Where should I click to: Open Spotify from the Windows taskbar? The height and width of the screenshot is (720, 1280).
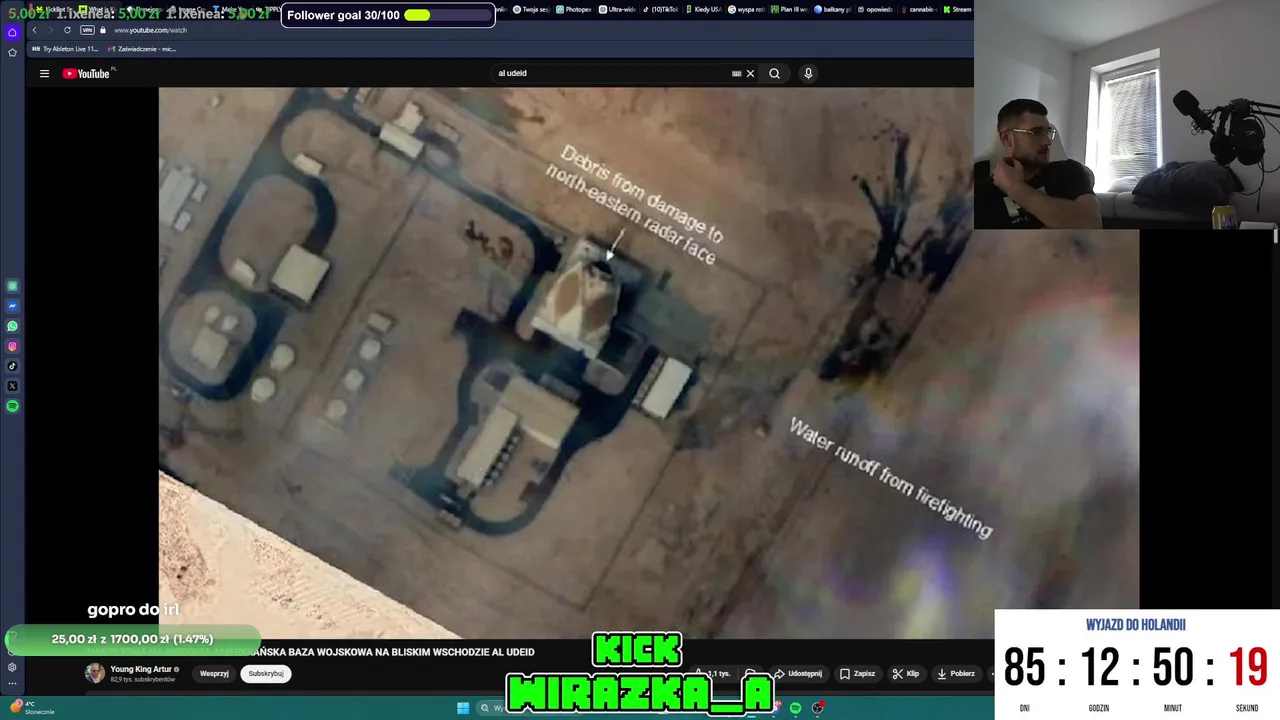[x=795, y=708]
